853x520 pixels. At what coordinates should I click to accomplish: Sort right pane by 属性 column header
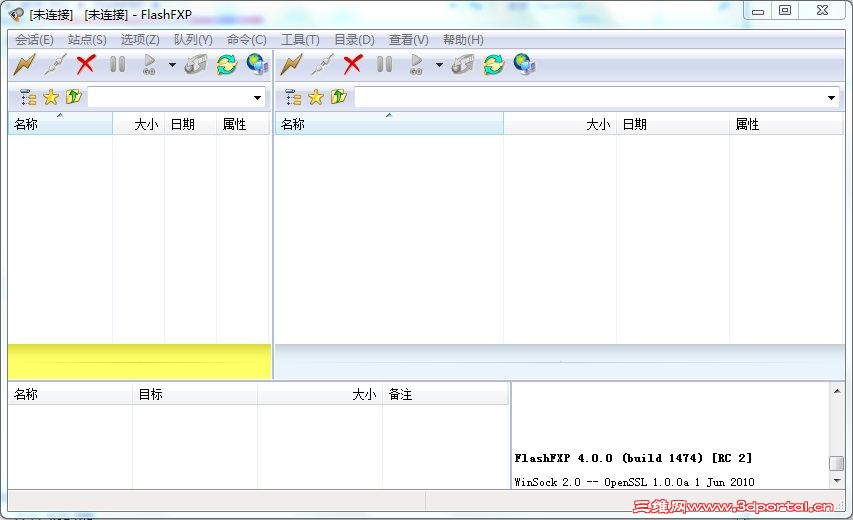pyautogui.click(x=786, y=124)
